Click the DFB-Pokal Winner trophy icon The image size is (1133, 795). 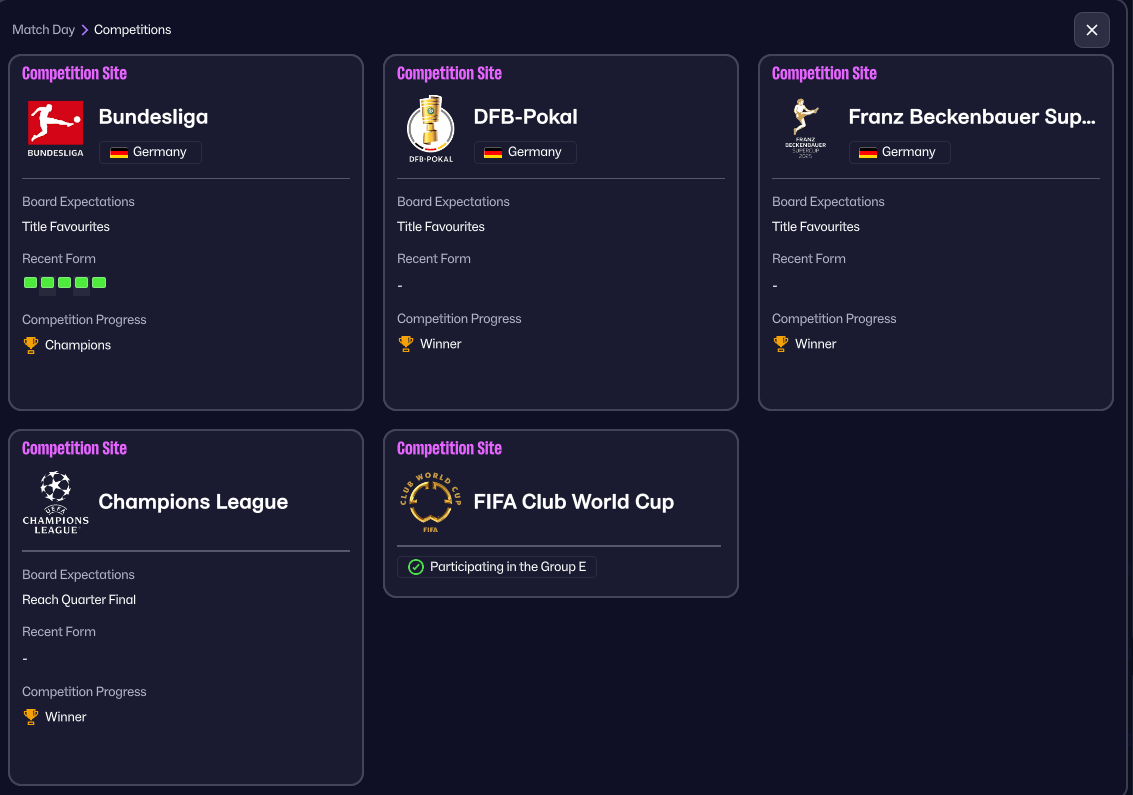click(x=406, y=344)
